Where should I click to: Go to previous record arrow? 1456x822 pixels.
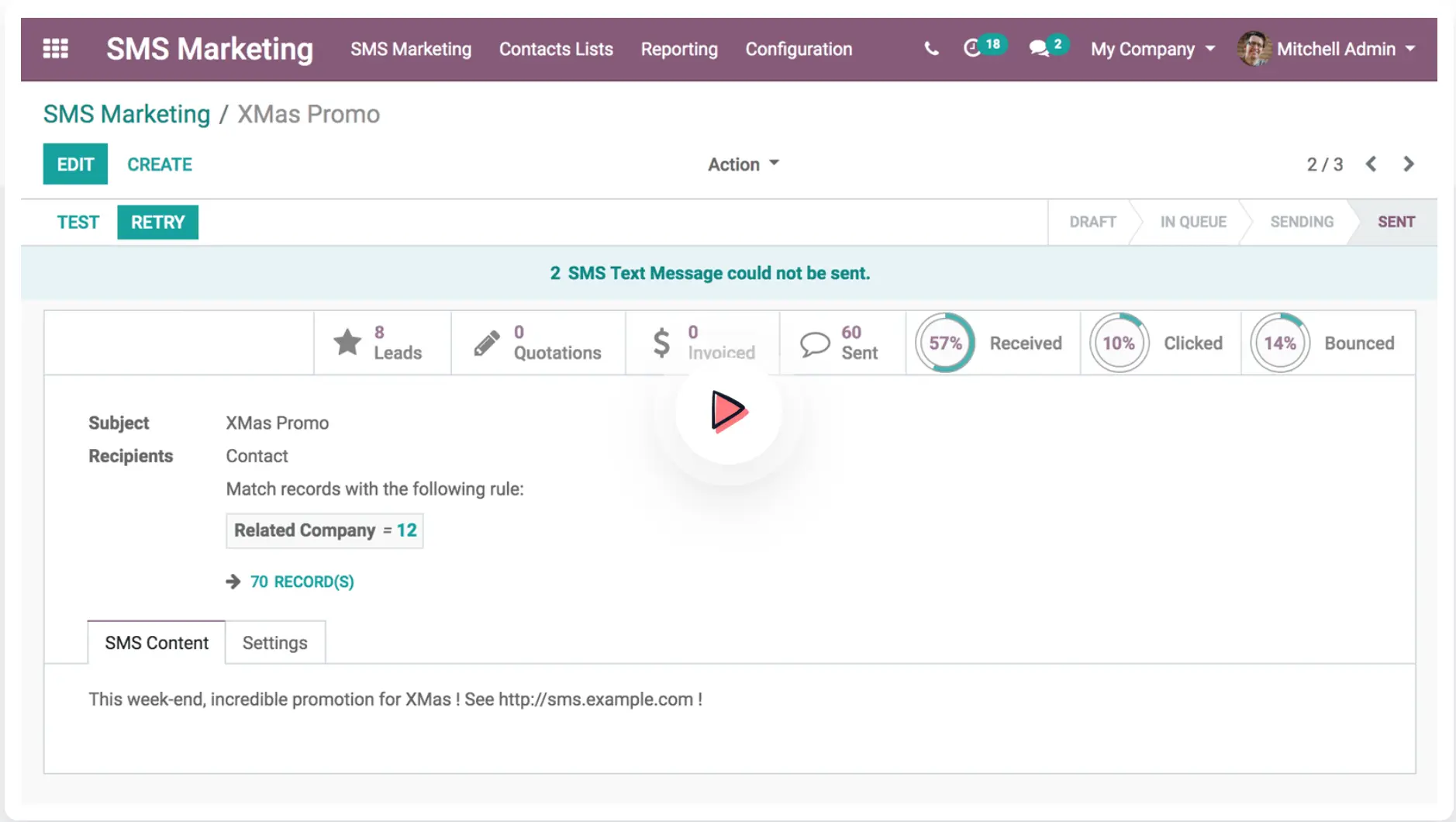(1371, 164)
